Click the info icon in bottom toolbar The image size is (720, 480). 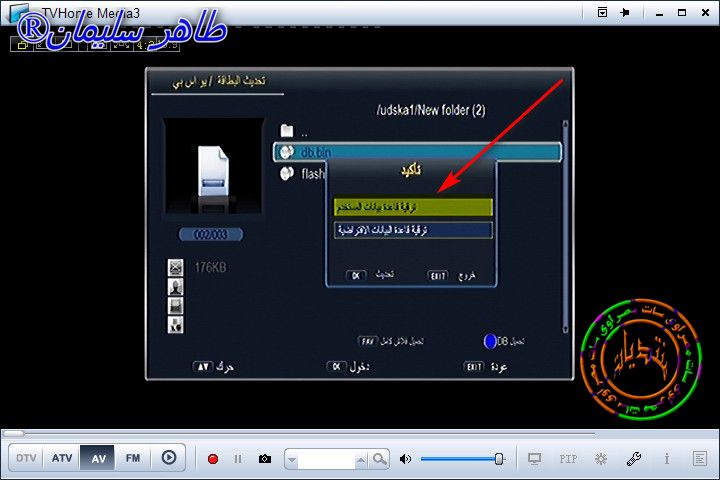click(666, 459)
